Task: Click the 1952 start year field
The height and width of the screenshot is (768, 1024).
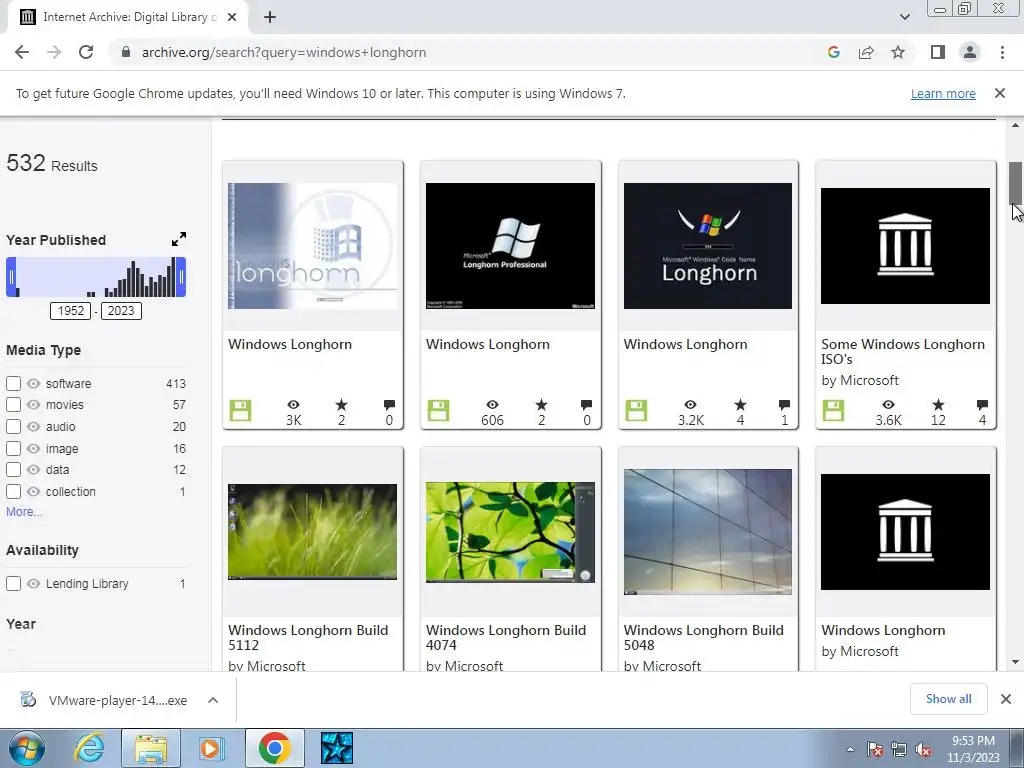Action: (x=71, y=310)
